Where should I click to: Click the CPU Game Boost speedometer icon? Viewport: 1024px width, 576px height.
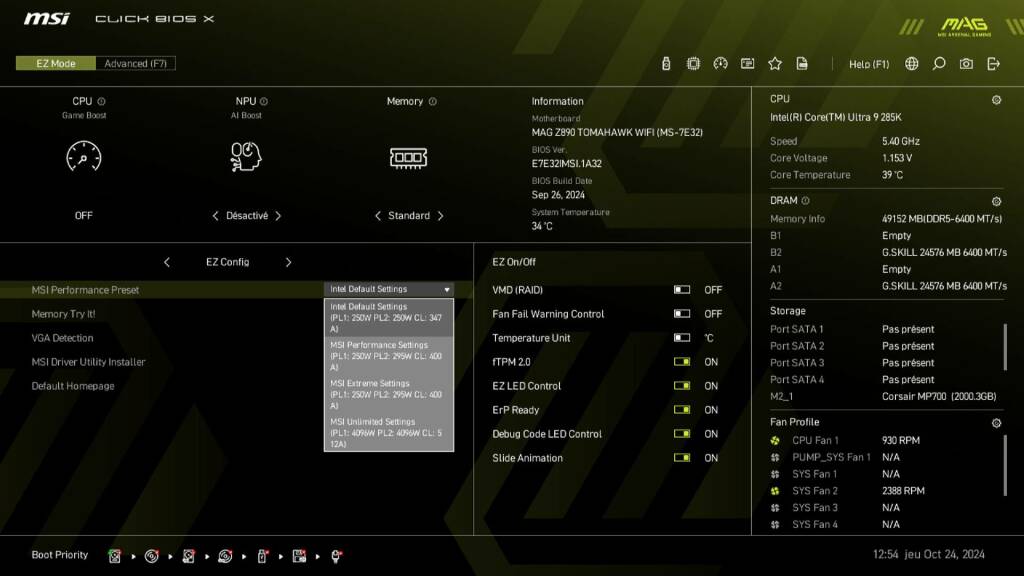tap(83, 157)
